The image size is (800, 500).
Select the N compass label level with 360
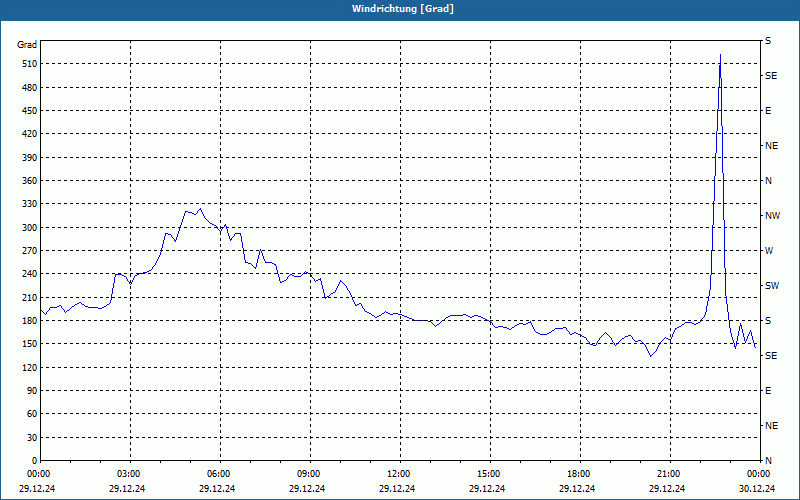(x=768, y=181)
